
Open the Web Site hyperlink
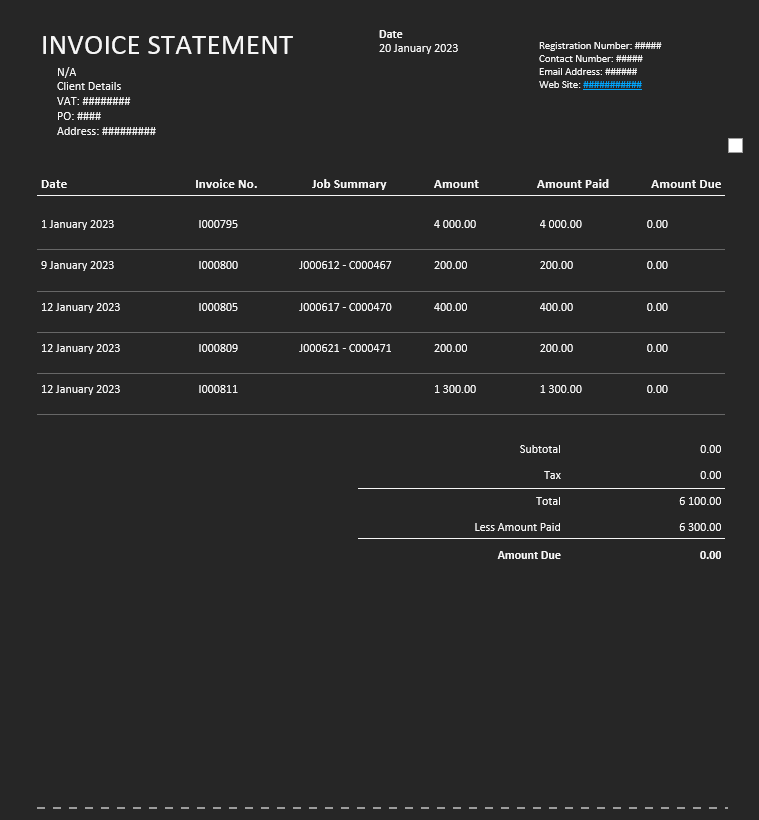click(612, 85)
